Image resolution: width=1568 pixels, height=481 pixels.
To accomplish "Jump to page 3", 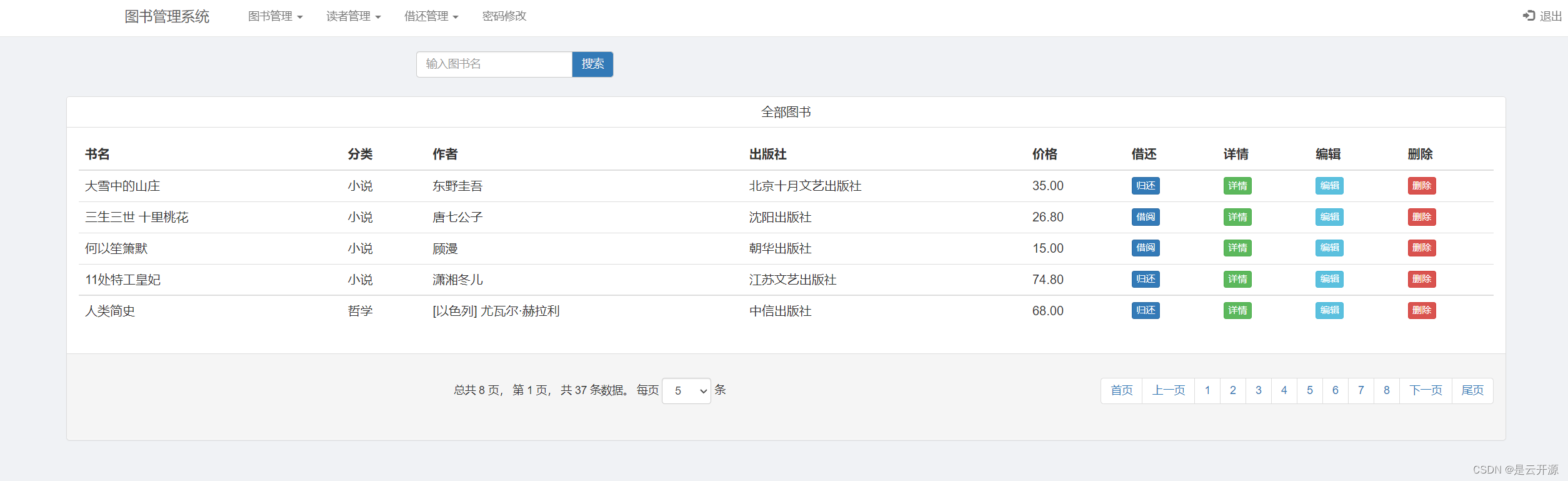I will pos(1259,391).
